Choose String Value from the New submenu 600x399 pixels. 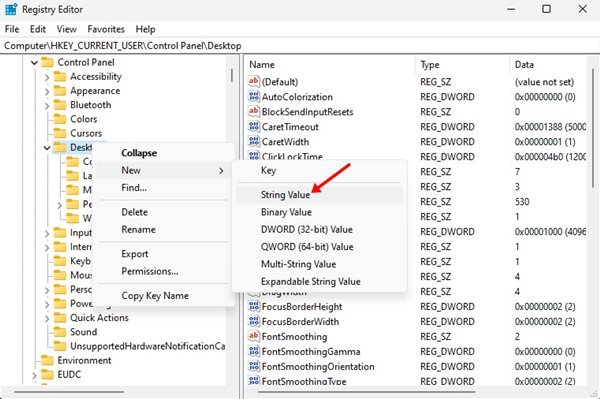coord(319,195)
